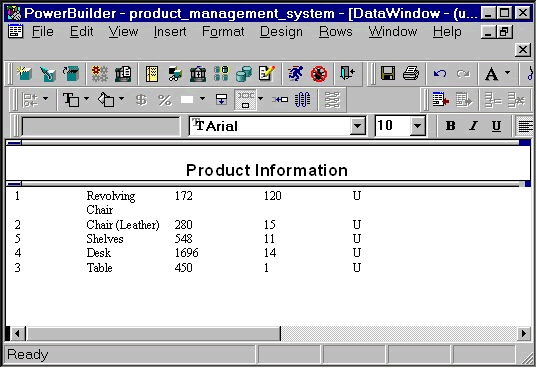This screenshot has height=368, width=537.
Task: Click the Browser objects icon
Action: point(175,74)
